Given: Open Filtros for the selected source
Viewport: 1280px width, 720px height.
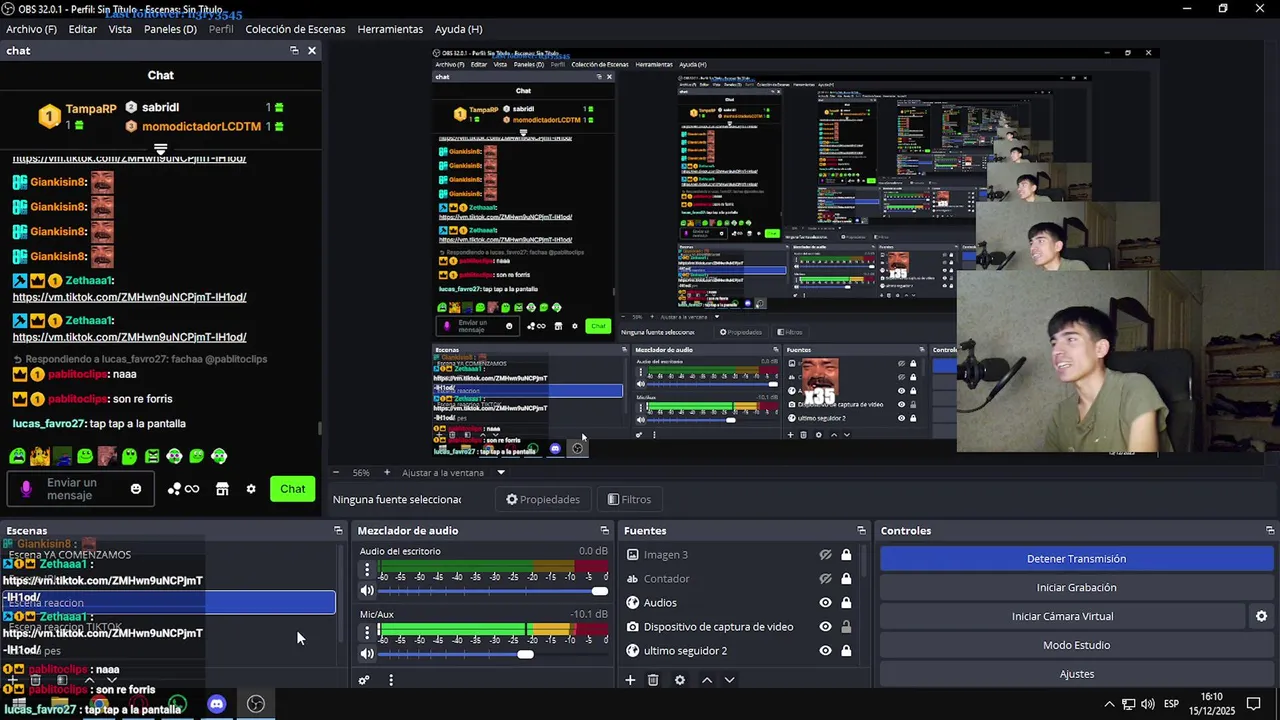Looking at the screenshot, I should point(629,499).
